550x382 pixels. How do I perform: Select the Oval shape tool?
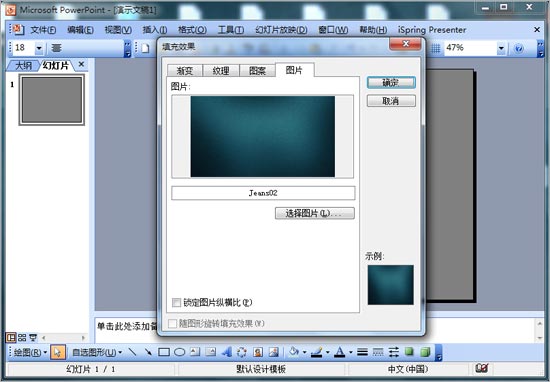point(180,352)
